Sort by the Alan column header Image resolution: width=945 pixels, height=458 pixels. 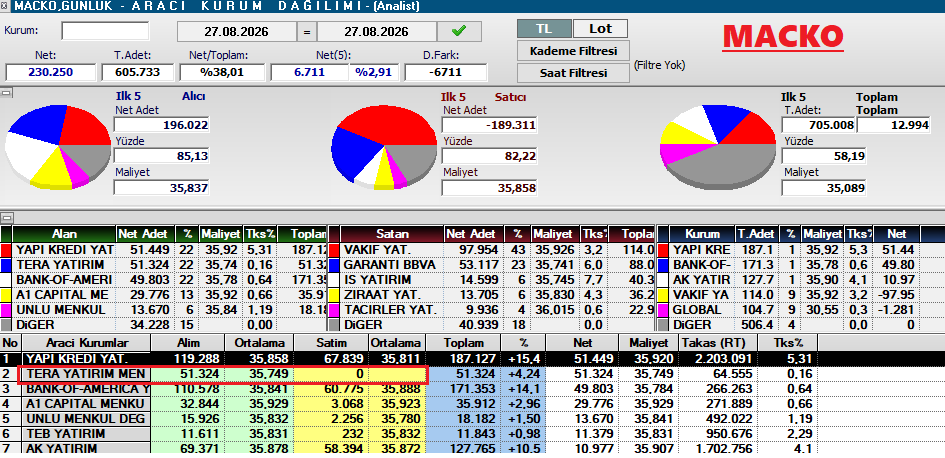[64, 234]
